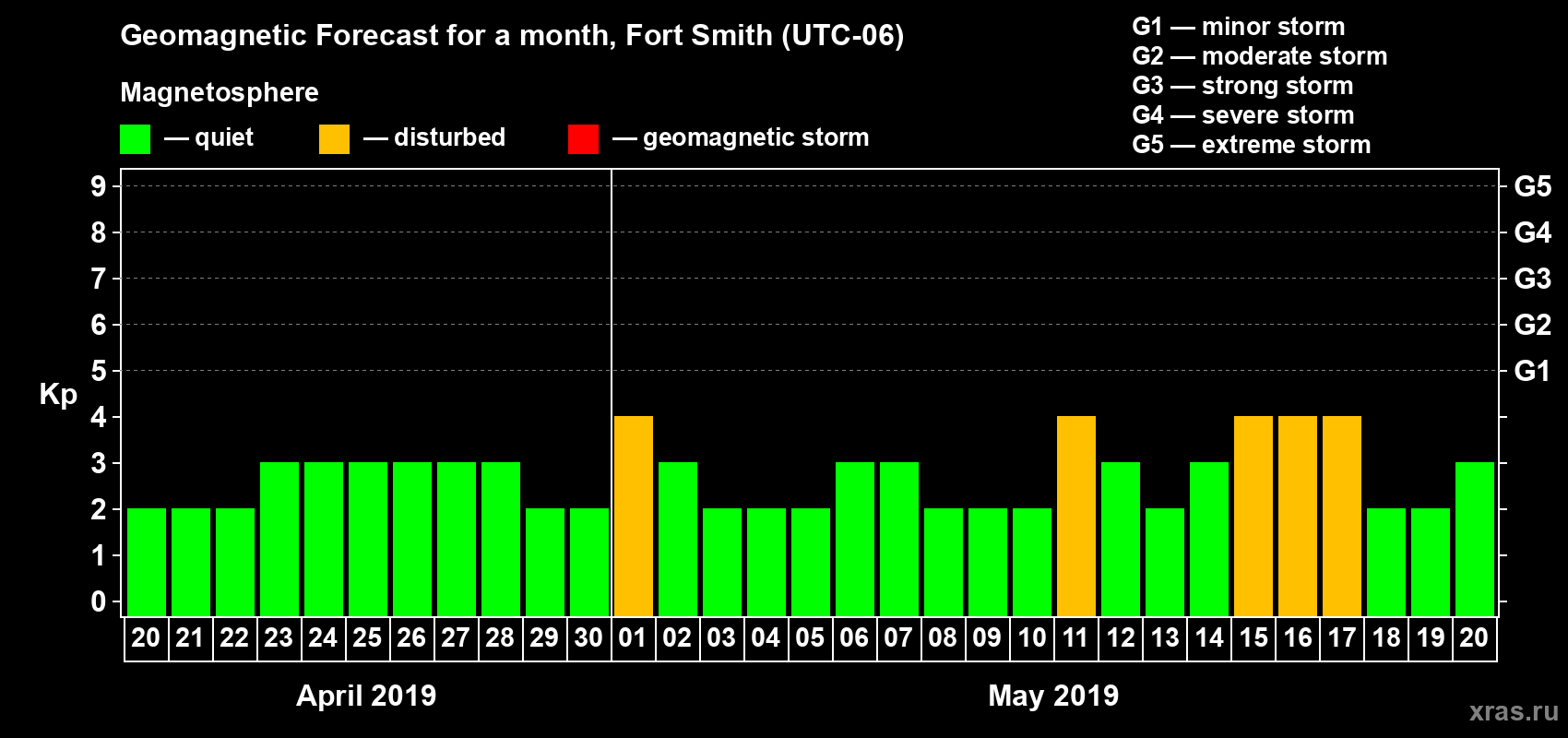Select the green bar for May 02

[678, 540]
